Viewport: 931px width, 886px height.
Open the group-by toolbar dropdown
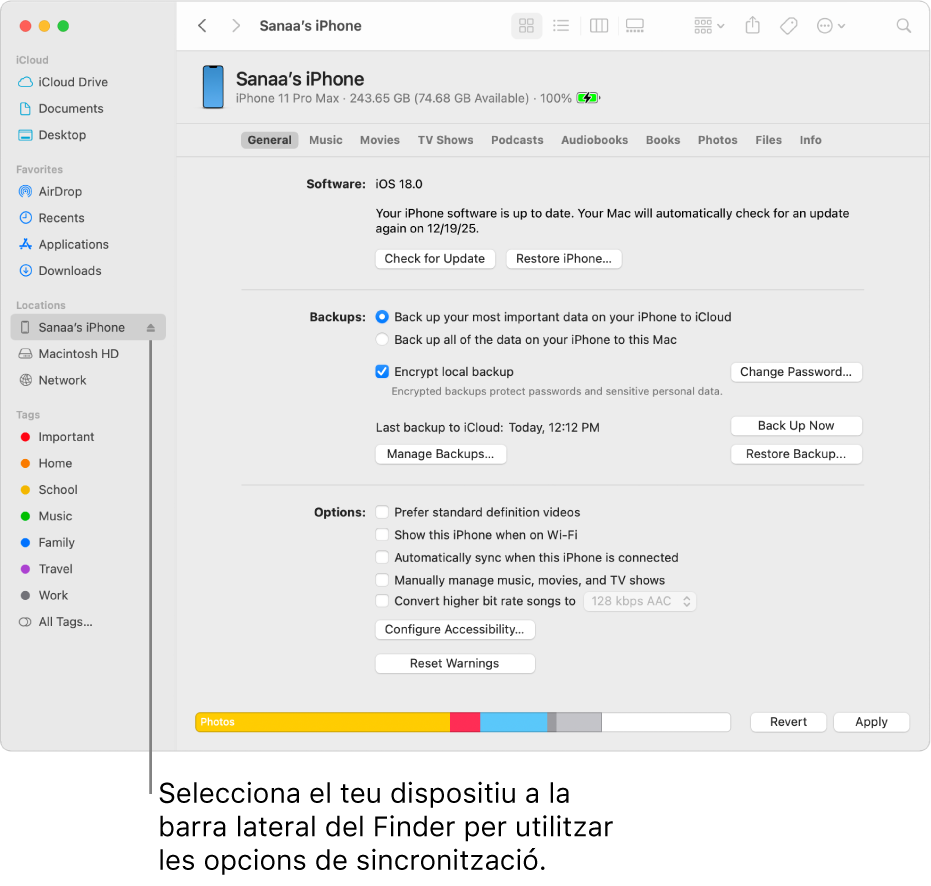(709, 26)
